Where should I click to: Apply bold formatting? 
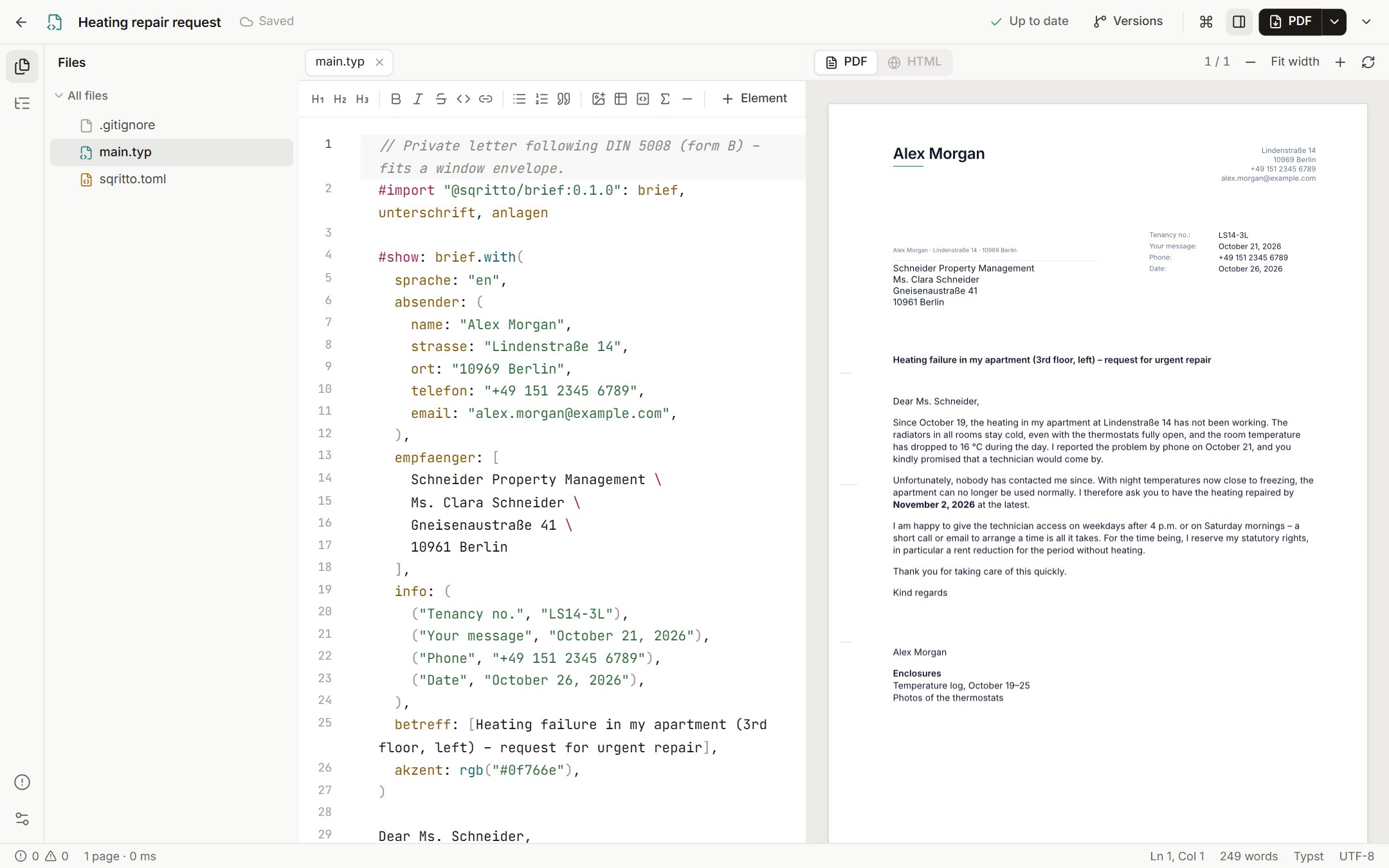[396, 99]
